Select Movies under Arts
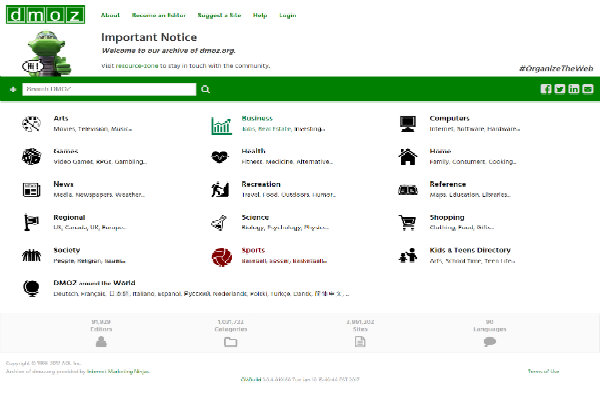Screen dimensions: 600x400 coord(64,129)
